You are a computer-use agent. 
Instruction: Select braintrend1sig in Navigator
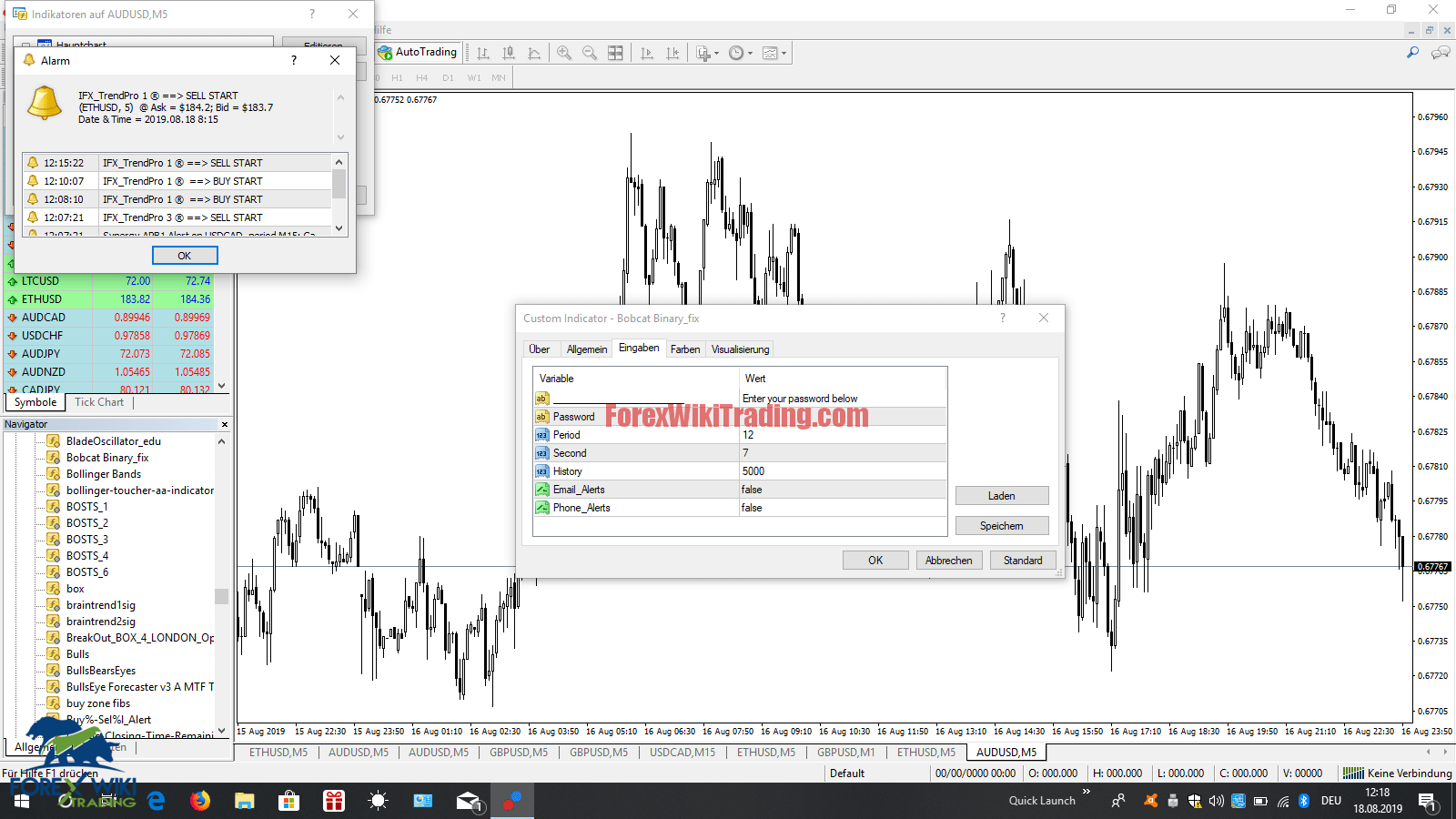point(100,605)
